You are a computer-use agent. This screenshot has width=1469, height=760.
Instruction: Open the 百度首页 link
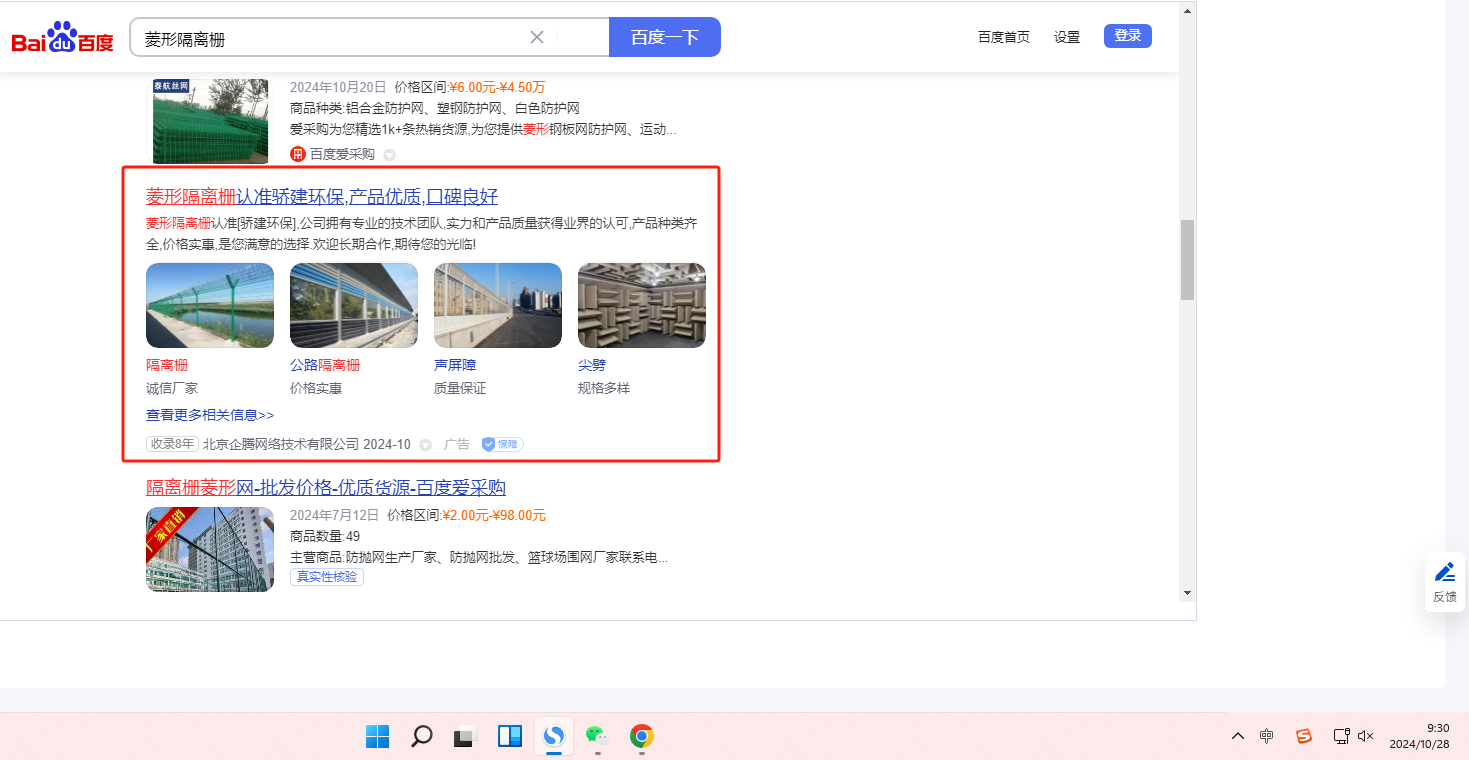click(x=1003, y=37)
